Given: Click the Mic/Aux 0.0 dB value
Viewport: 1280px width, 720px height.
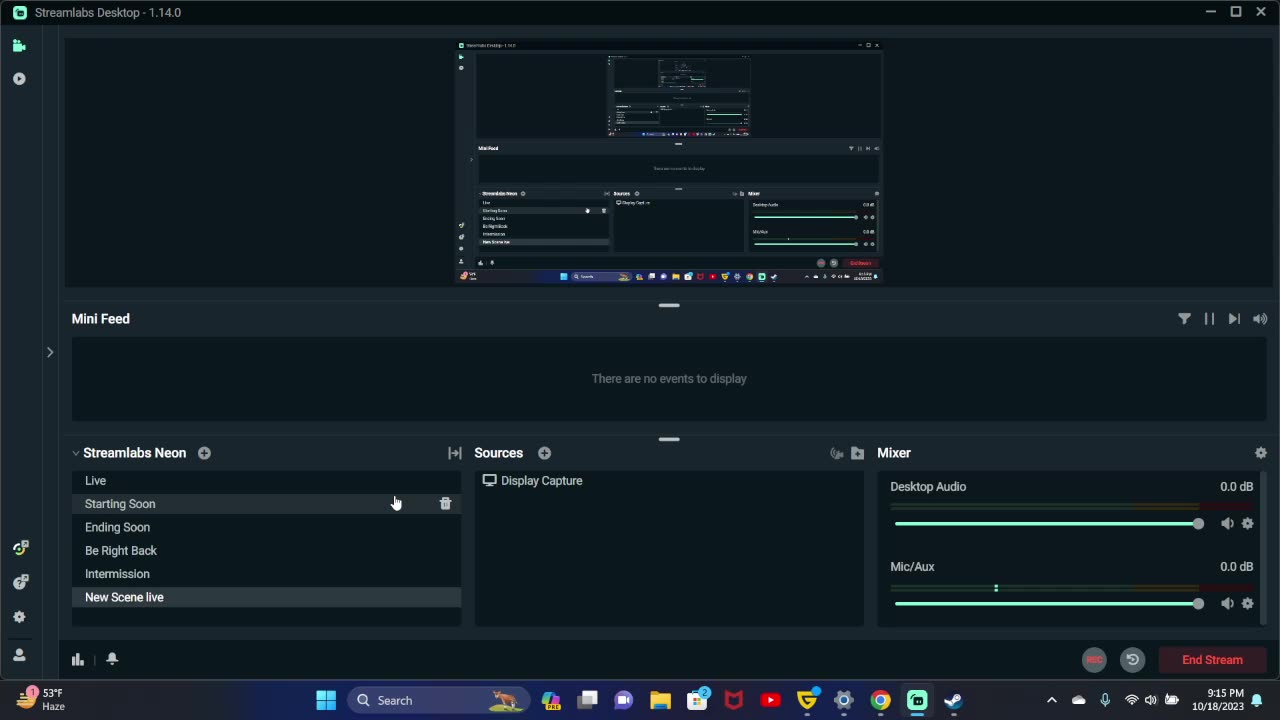Looking at the screenshot, I should pyautogui.click(x=1236, y=567).
